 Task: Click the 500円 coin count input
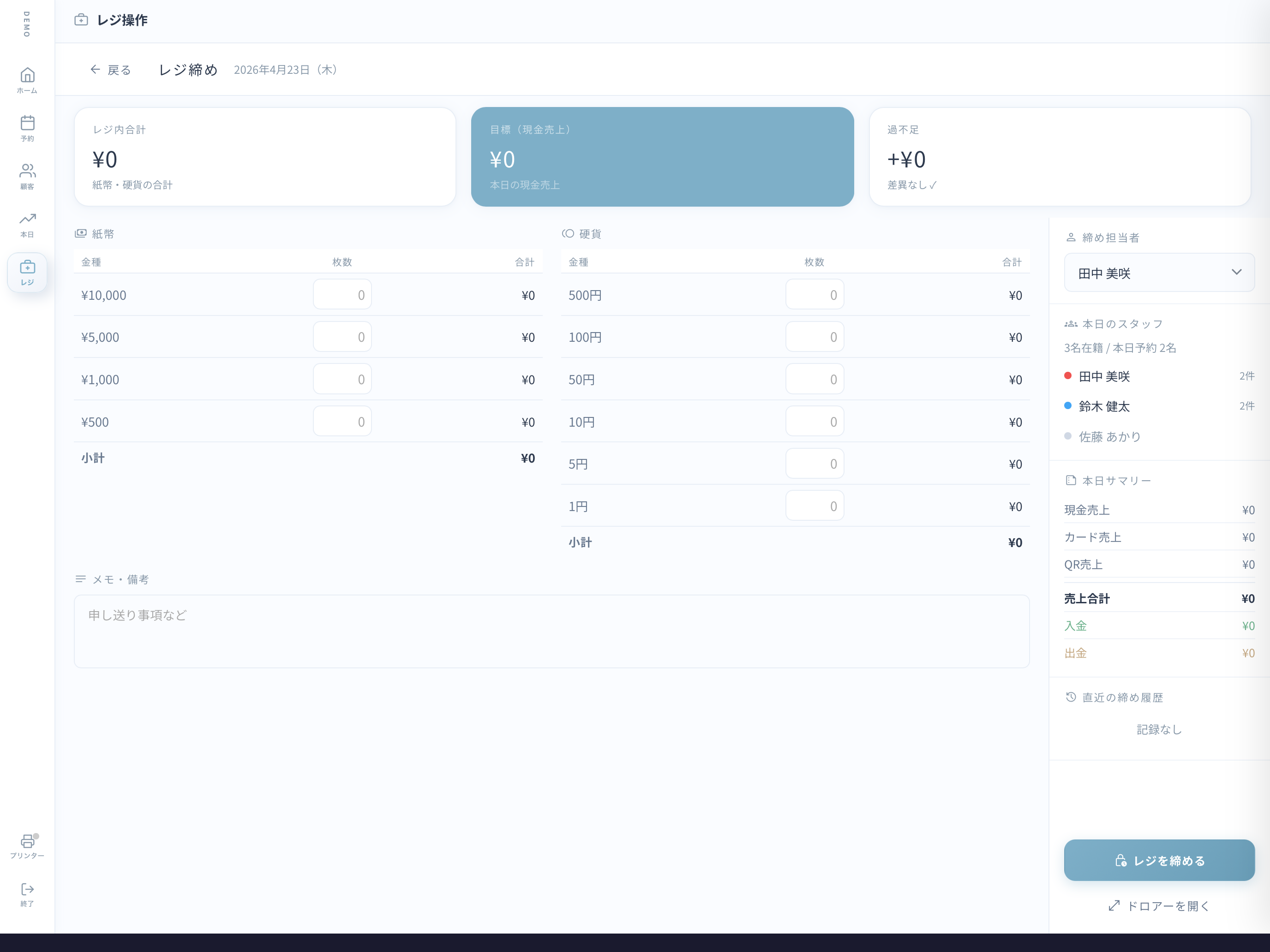(815, 294)
